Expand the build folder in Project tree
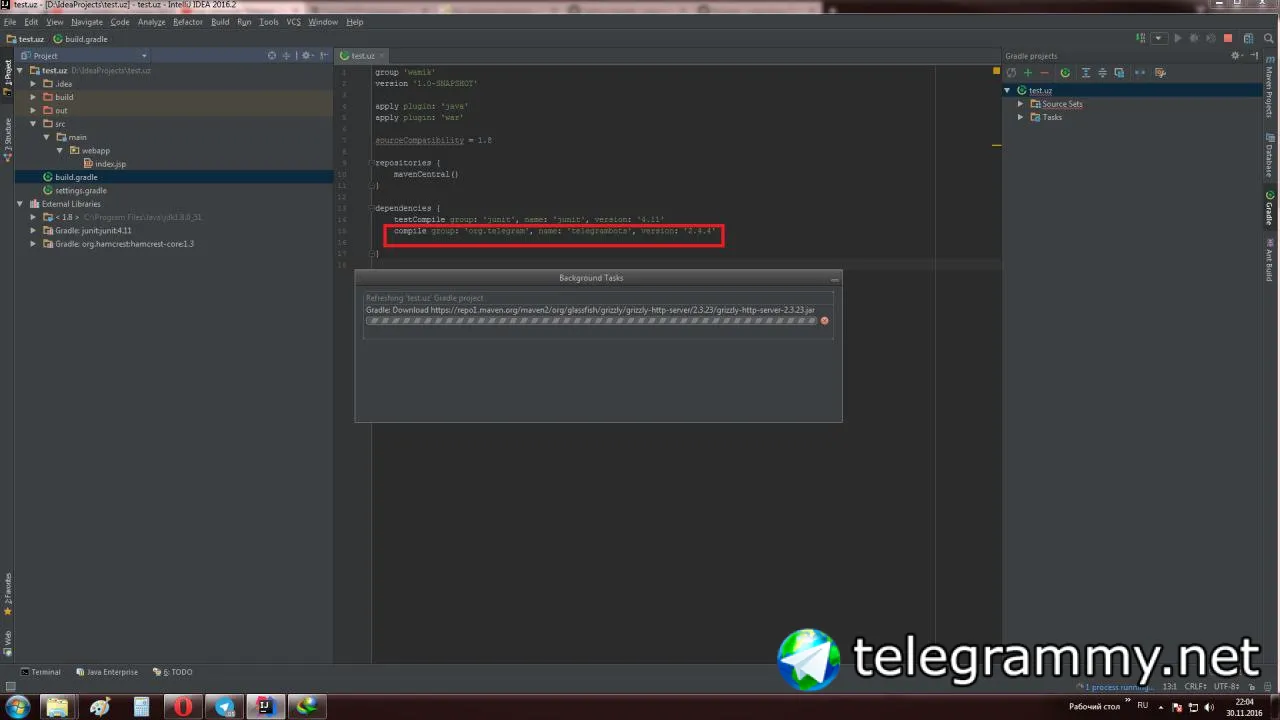1280x720 pixels. click(x=33, y=97)
